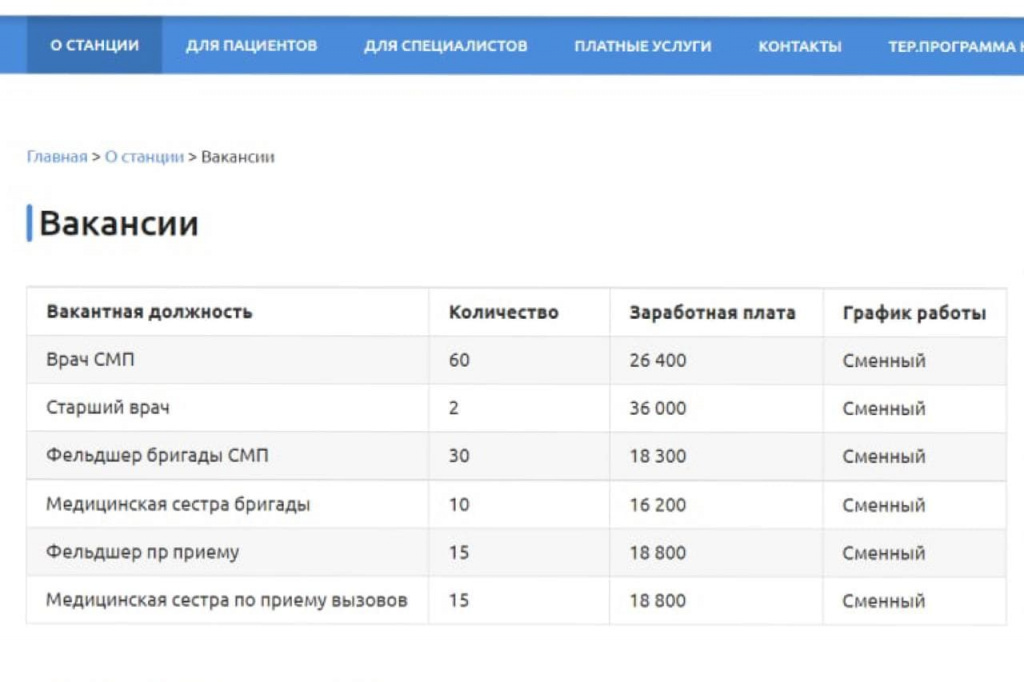Click the График работы column header
The height and width of the screenshot is (682, 1024).
912,312
